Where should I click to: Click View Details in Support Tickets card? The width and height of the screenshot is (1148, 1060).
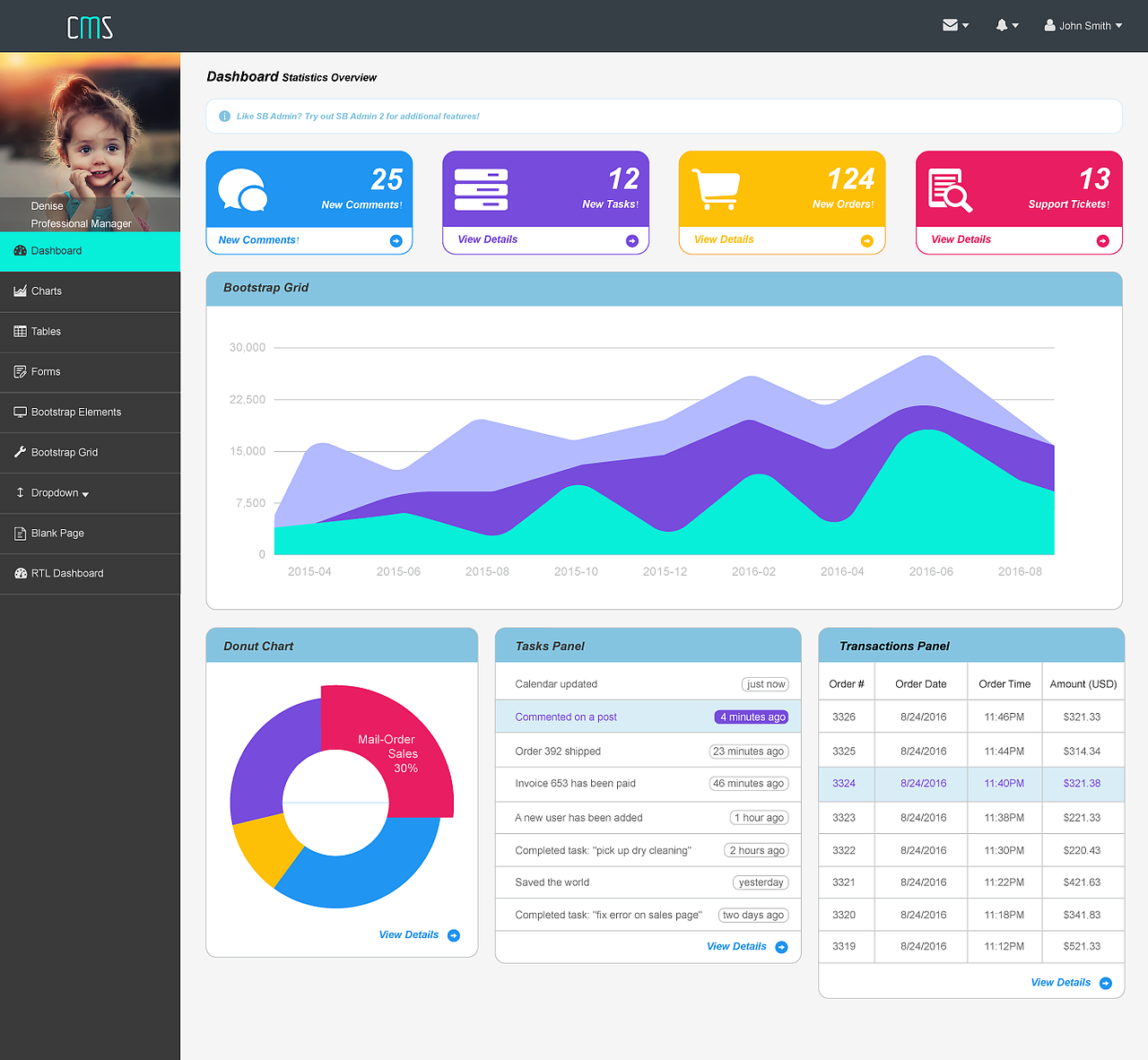coord(961,239)
